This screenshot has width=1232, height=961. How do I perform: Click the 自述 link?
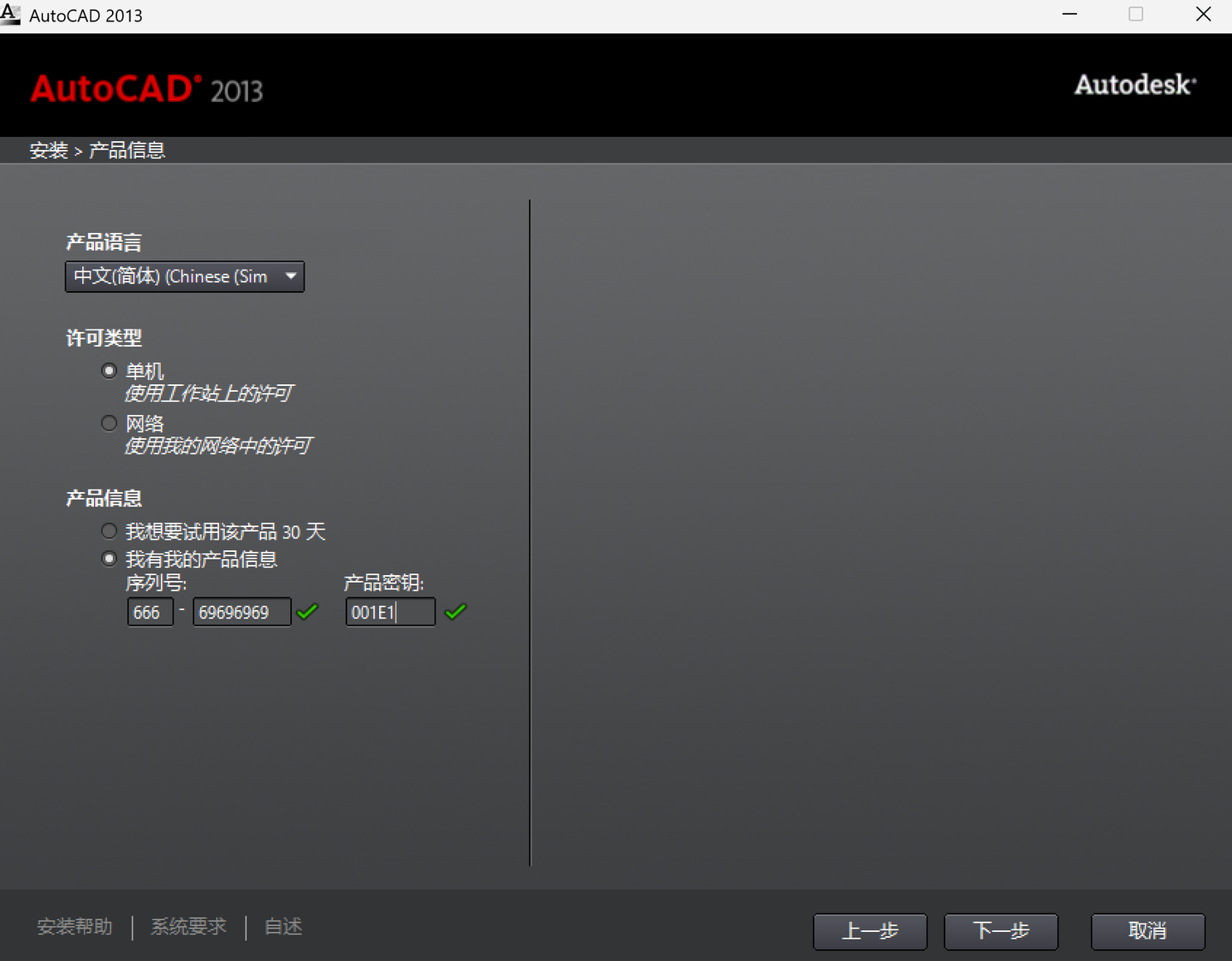click(282, 927)
